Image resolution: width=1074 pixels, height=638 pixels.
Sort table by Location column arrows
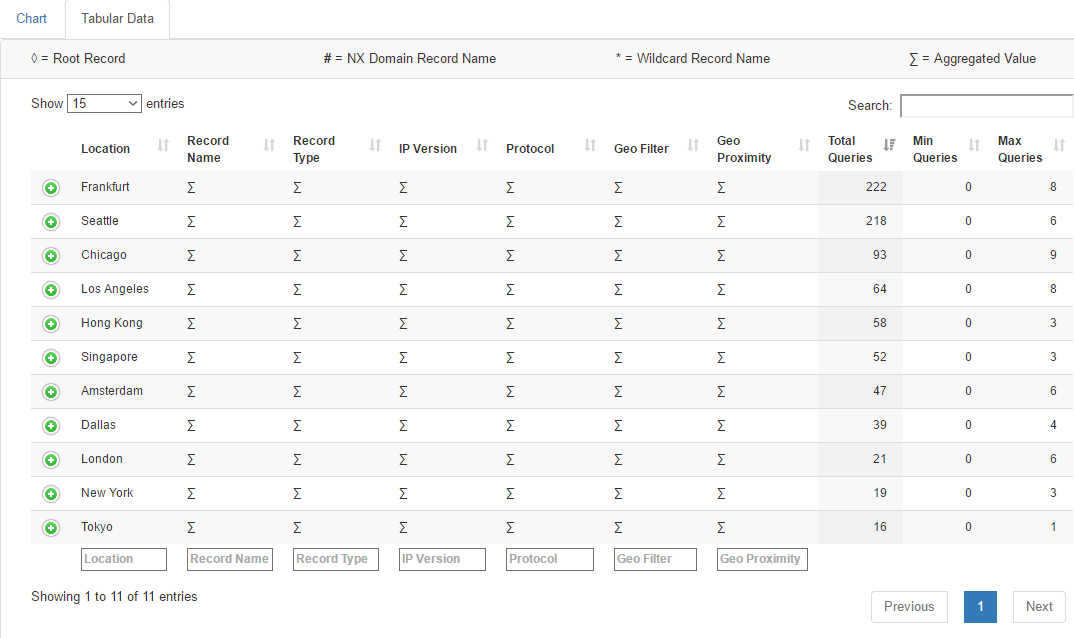point(163,145)
